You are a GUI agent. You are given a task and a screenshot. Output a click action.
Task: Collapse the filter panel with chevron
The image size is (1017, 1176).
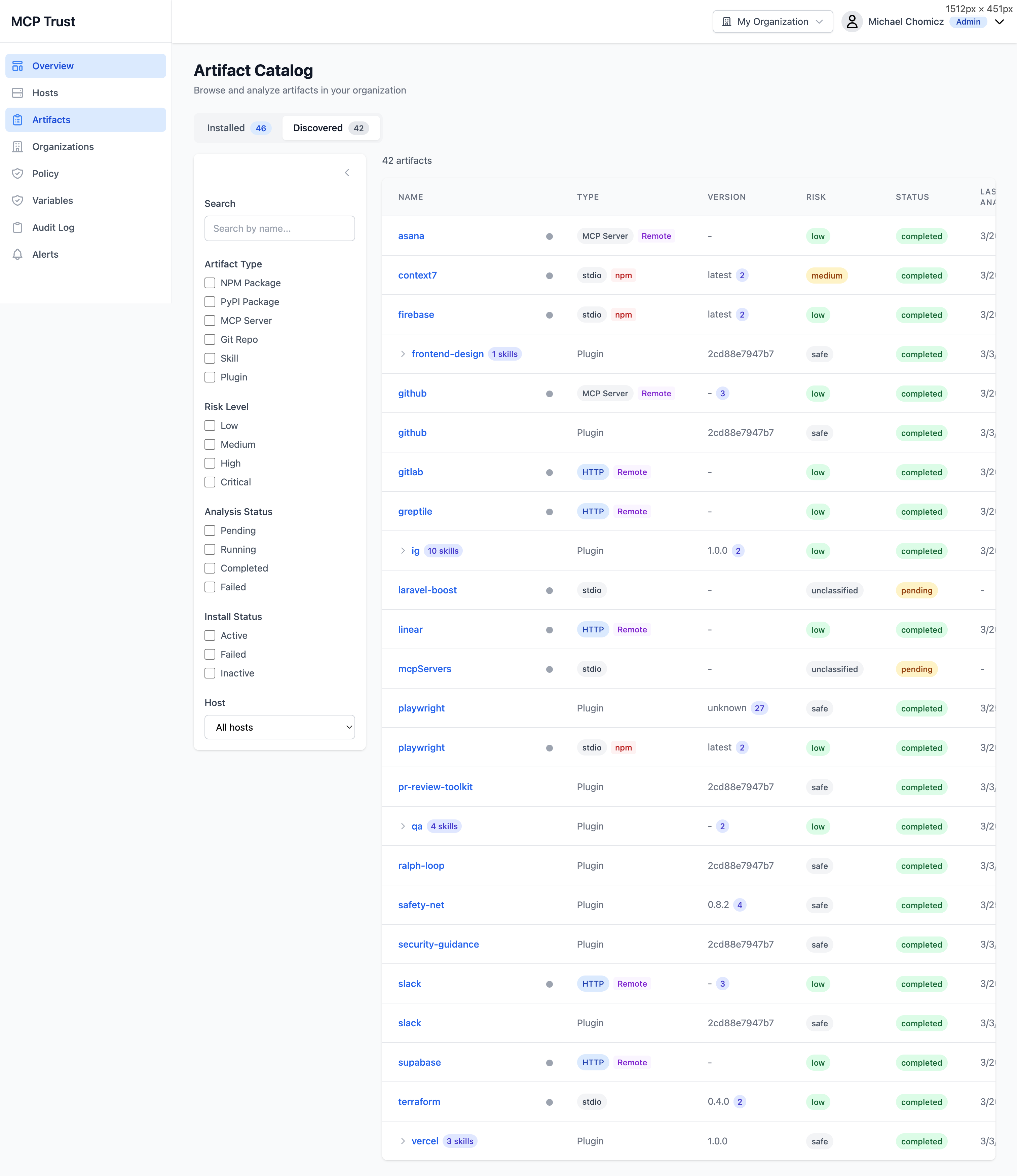pyautogui.click(x=347, y=173)
